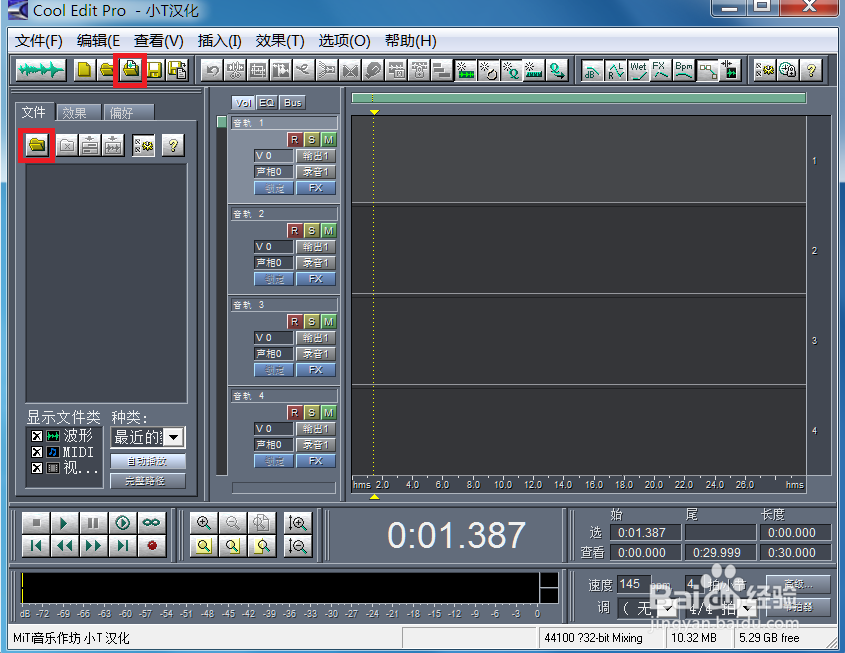Open track 2 output 输出1 selector

tap(316, 247)
